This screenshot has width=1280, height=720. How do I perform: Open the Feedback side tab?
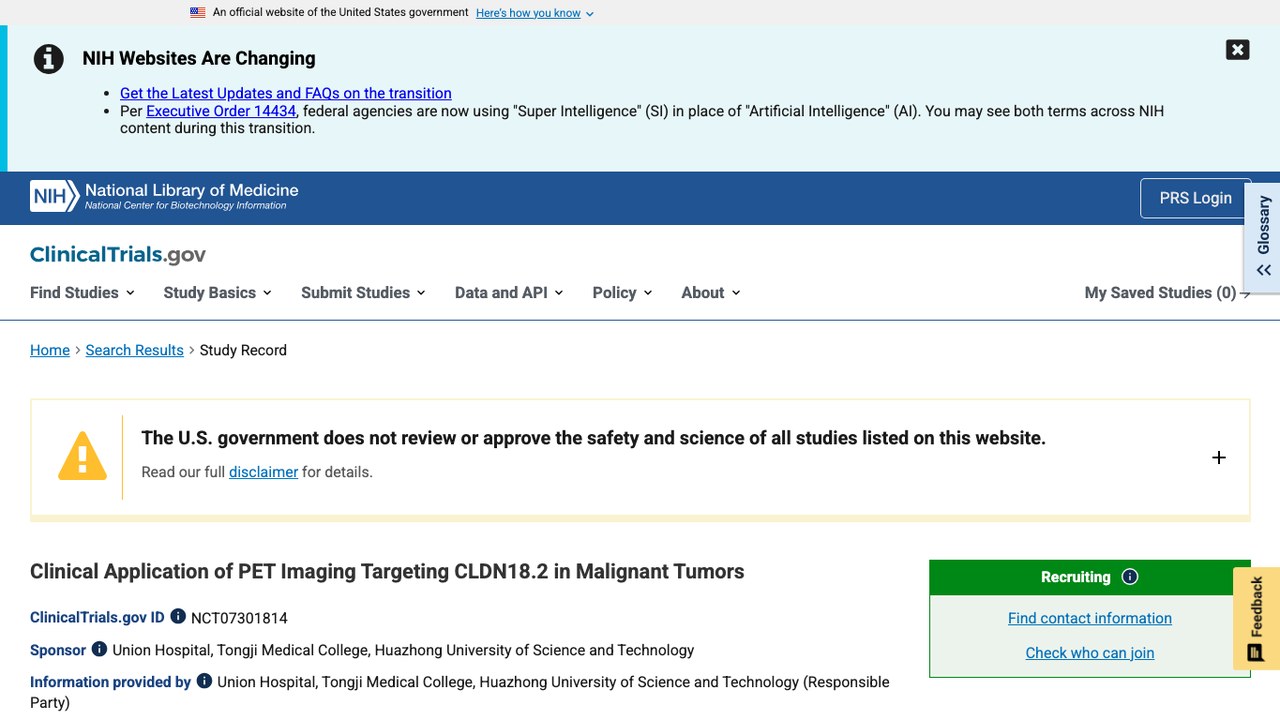(1257, 618)
